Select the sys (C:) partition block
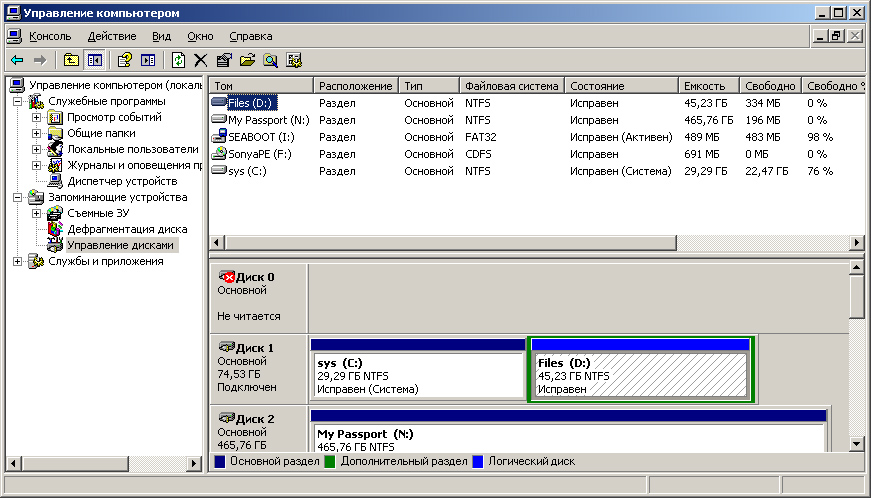Screen dimensions: 871x498 417,375
